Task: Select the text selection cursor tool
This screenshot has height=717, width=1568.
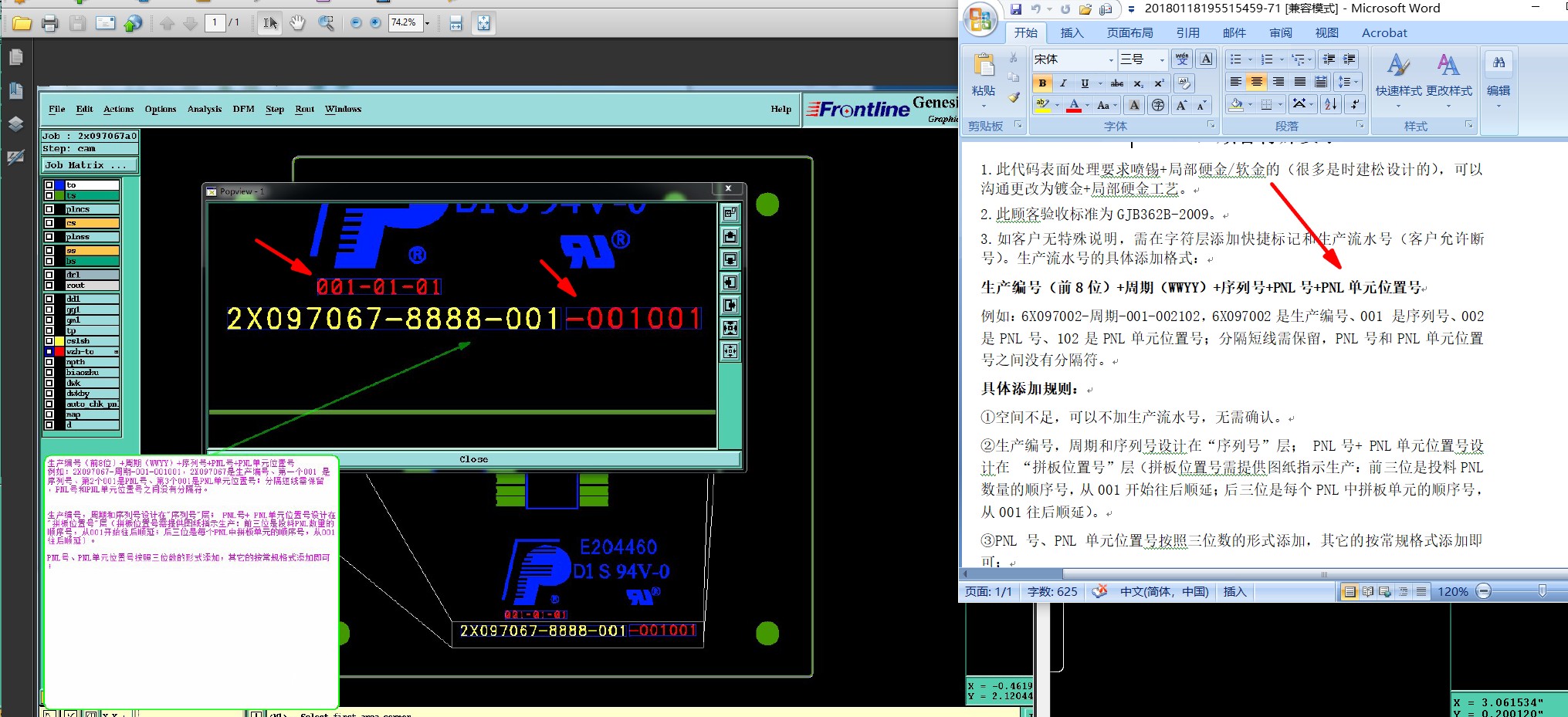Action: (270, 23)
